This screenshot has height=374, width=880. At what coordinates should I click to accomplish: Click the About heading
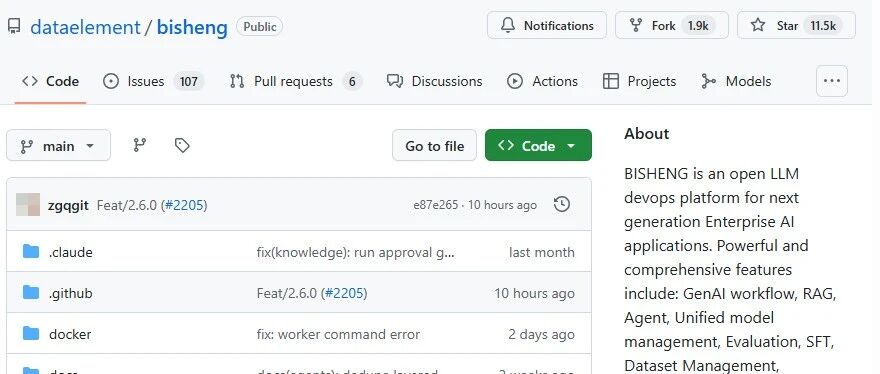point(647,133)
